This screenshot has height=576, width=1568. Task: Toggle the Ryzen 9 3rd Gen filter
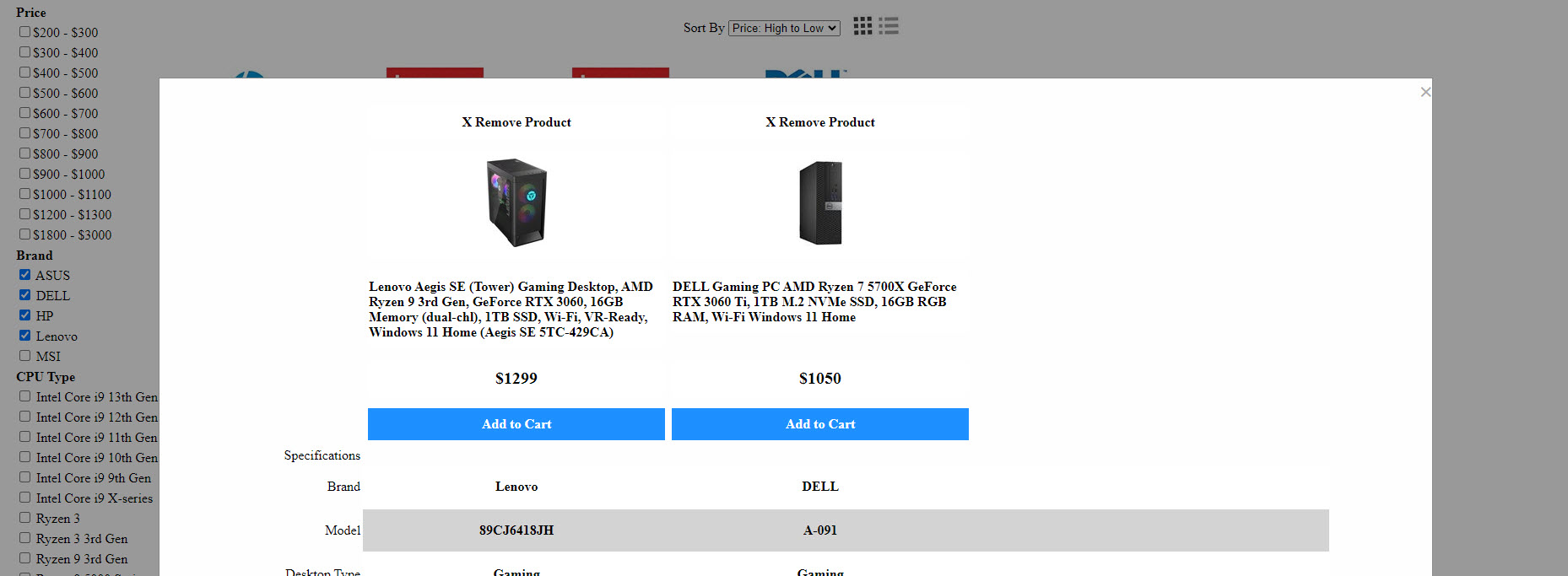coord(25,558)
